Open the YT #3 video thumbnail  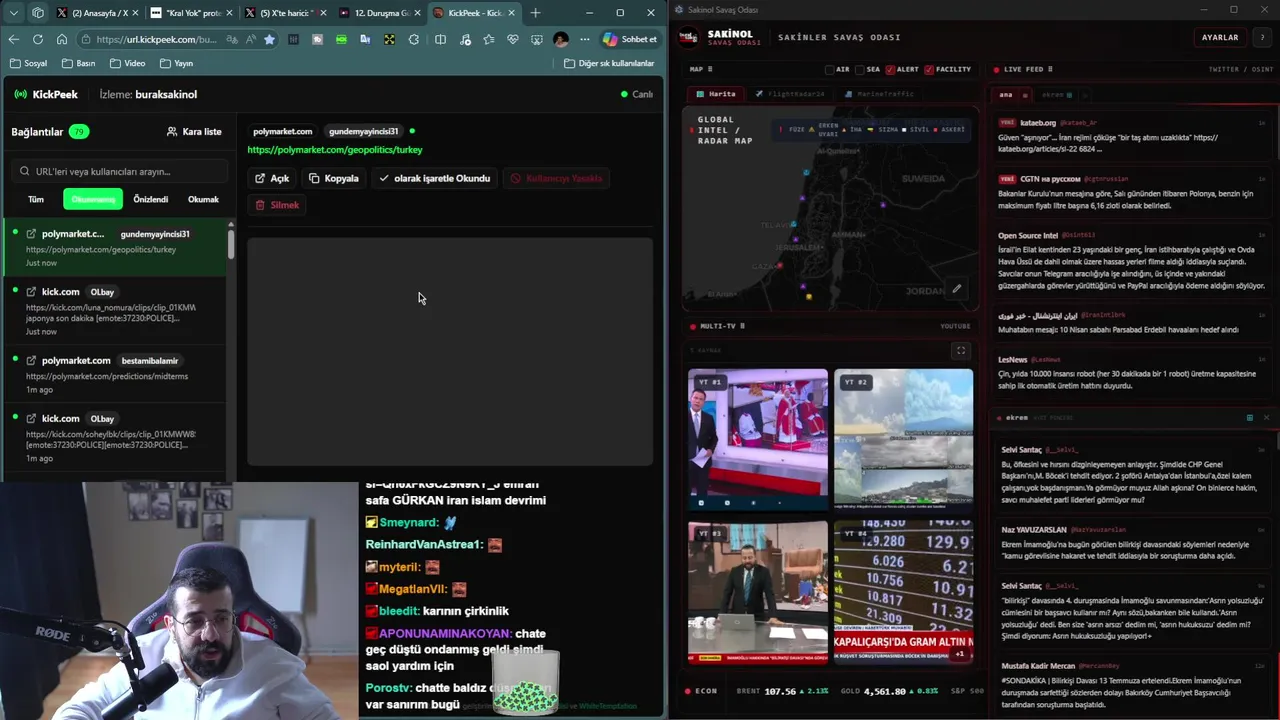(758, 592)
